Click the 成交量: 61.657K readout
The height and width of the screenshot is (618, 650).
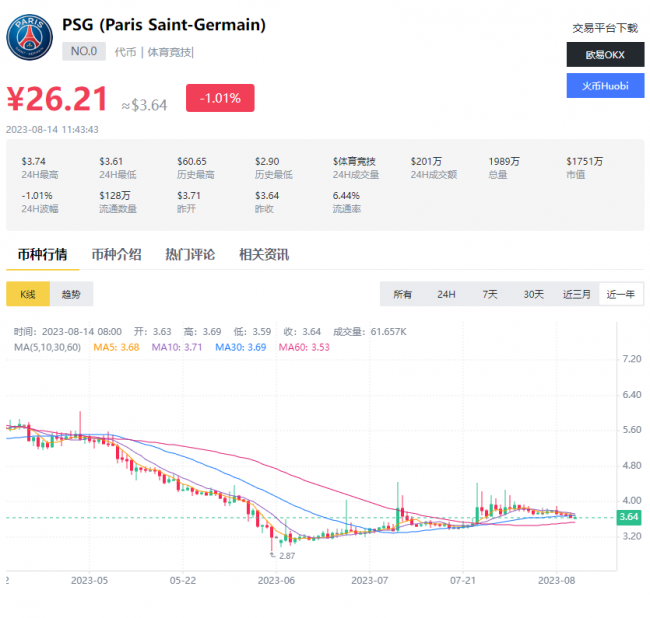[x=370, y=332]
